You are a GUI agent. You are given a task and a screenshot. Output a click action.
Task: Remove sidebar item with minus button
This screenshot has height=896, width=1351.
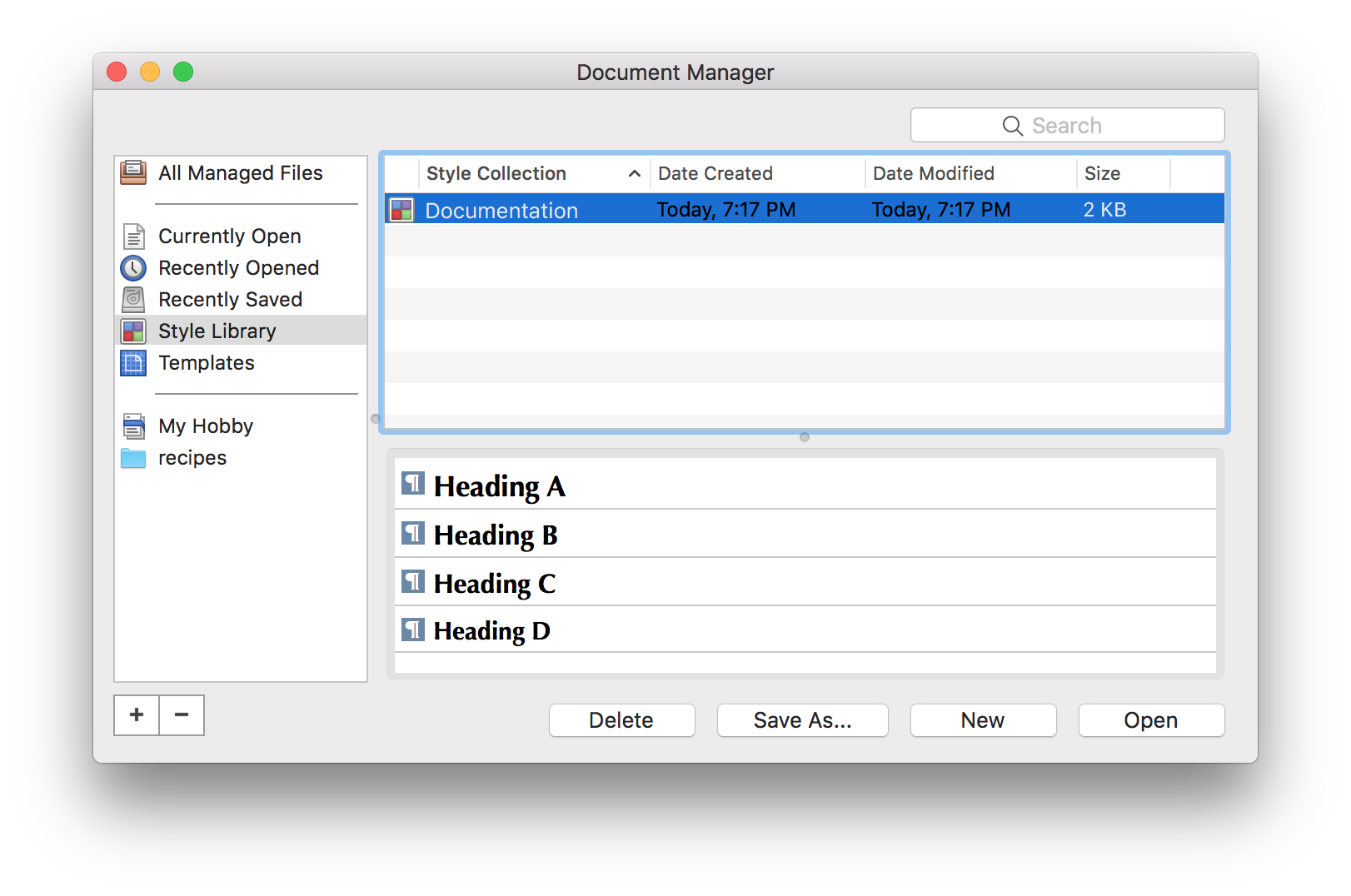182,715
